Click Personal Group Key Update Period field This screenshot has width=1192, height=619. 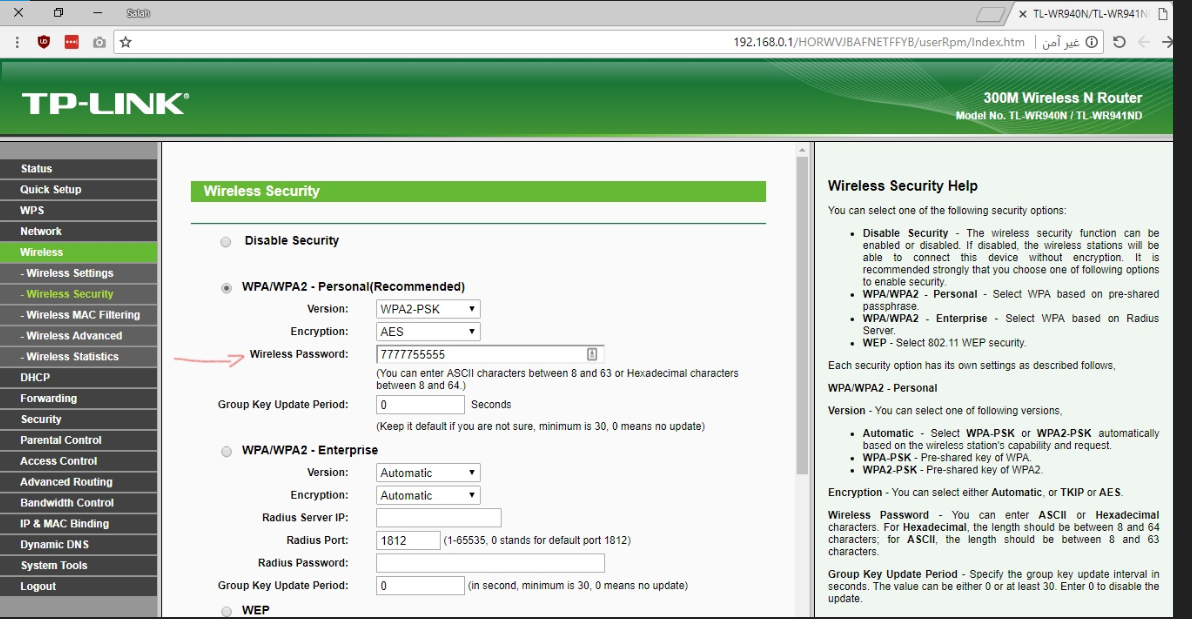point(420,405)
